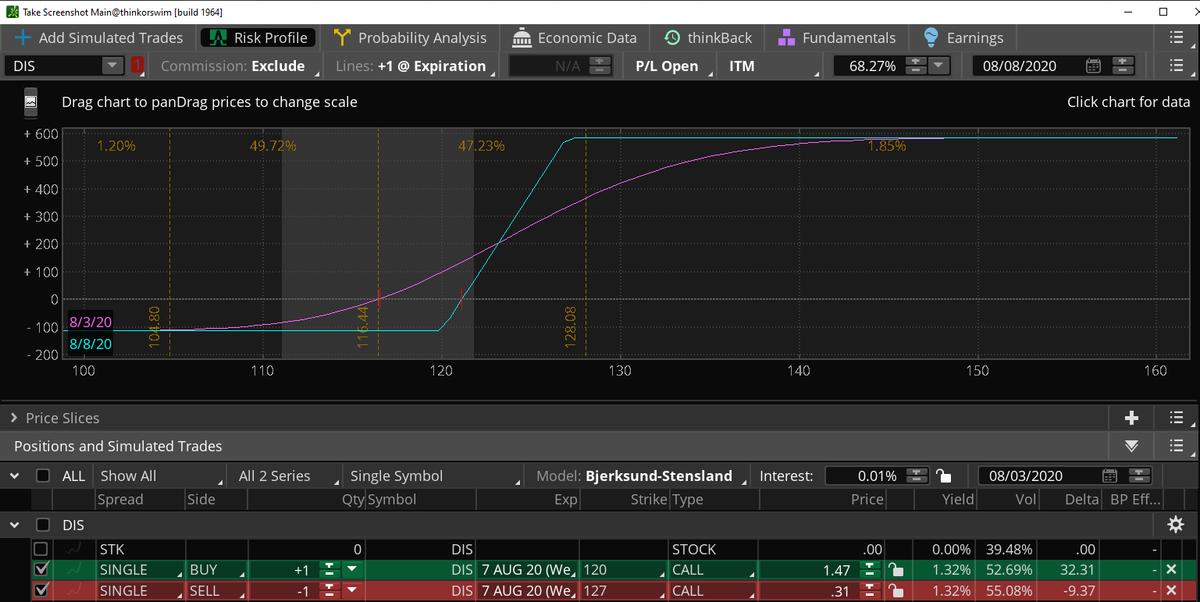Collapse Positions and Simulated Trades panel arrow
This screenshot has height=602, width=1200.
[1131, 446]
